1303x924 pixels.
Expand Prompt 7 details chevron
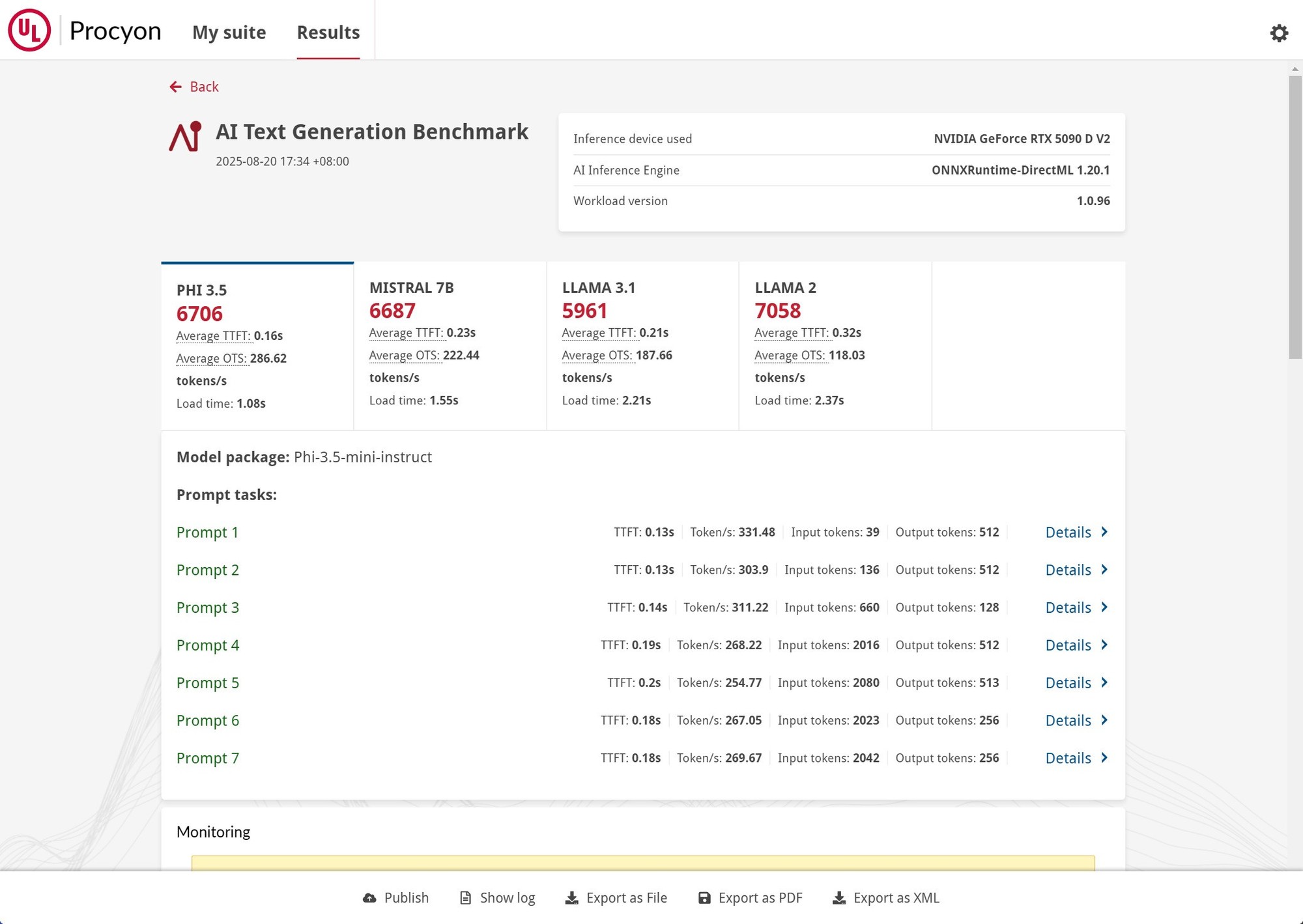1104,757
